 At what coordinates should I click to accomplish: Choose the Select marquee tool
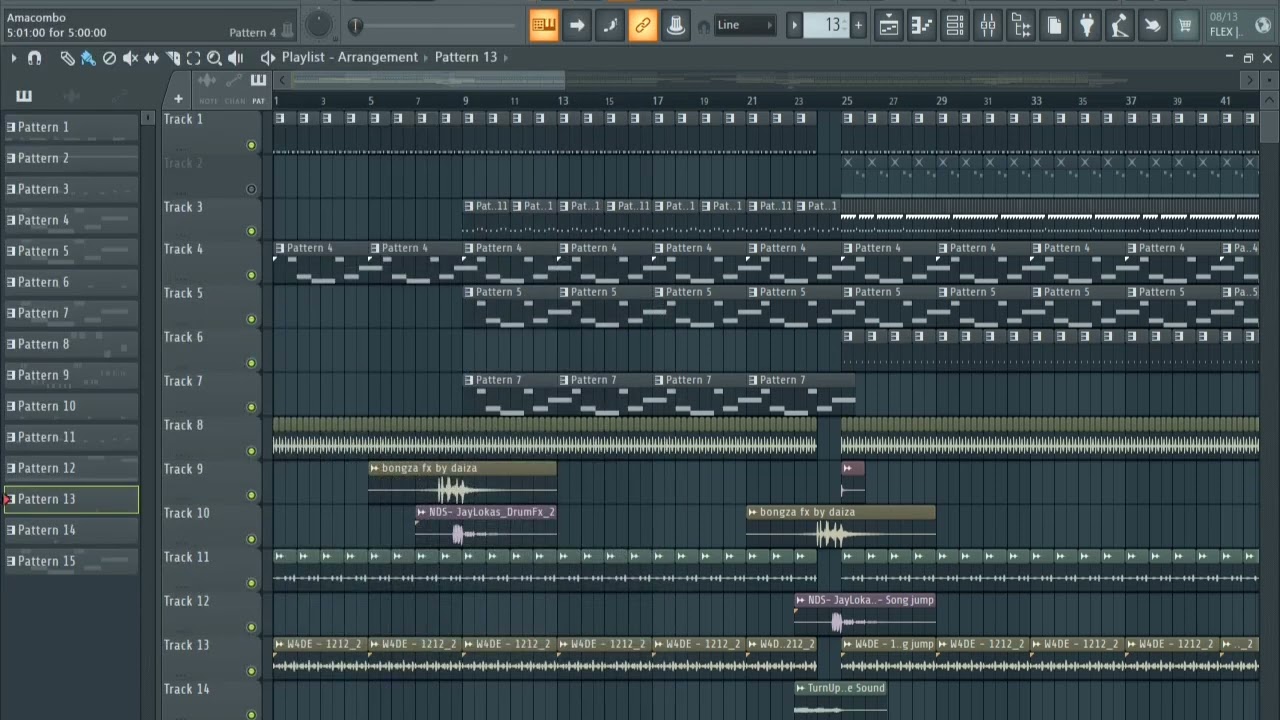point(193,58)
